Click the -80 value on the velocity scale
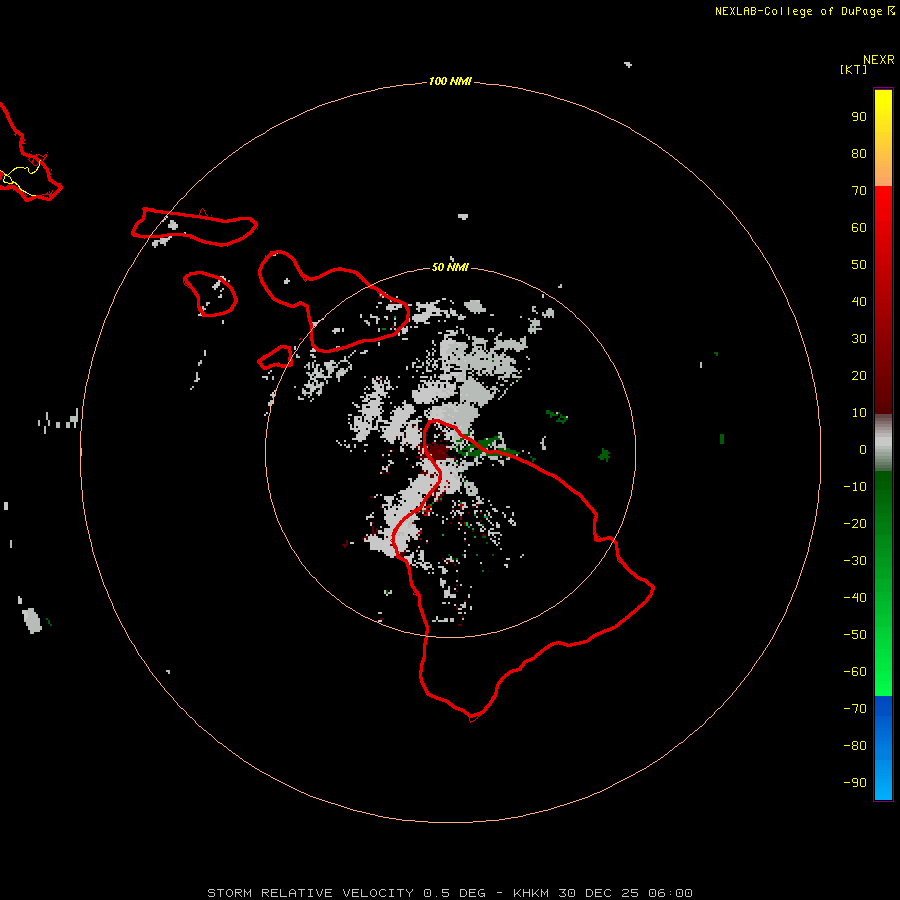The height and width of the screenshot is (900, 900). tap(855, 746)
